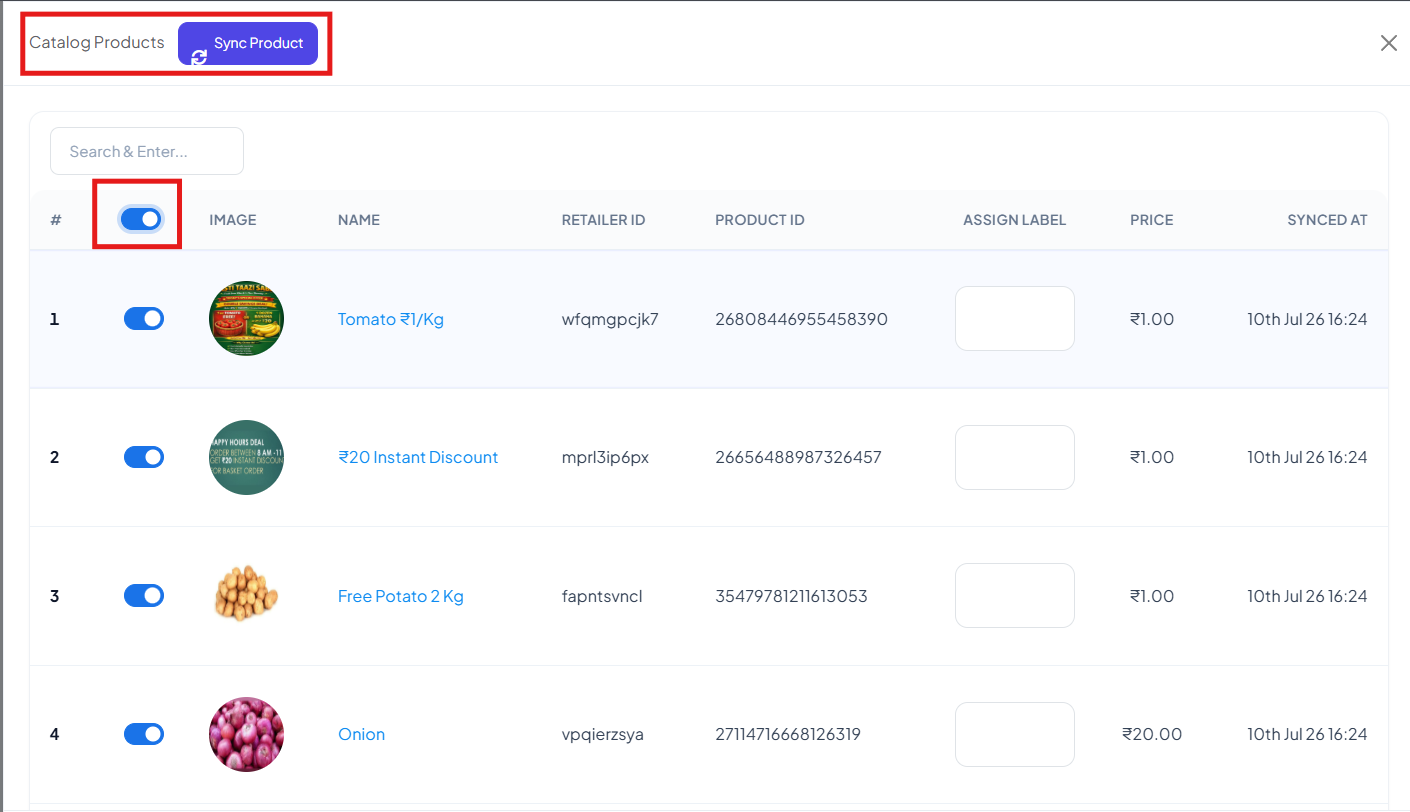Image resolution: width=1410 pixels, height=812 pixels.
Task: Open the Tomato ₹1/Kg product link
Action: coord(391,319)
